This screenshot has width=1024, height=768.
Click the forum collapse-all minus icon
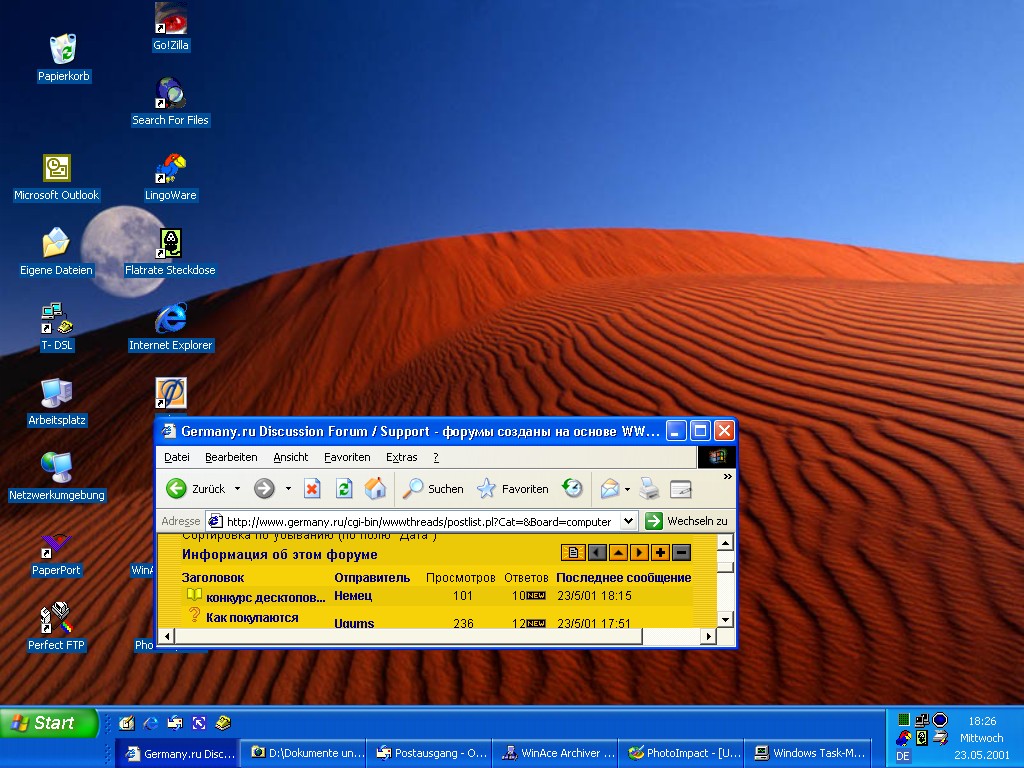[681, 552]
